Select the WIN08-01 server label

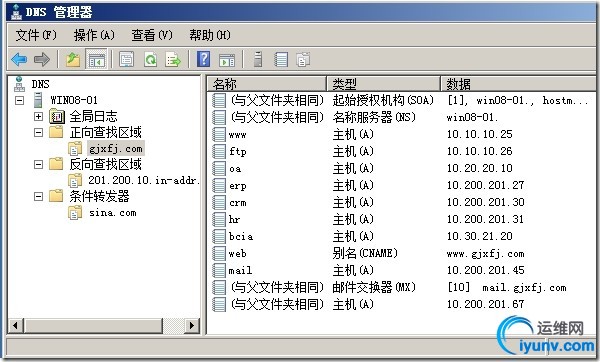(x=74, y=100)
